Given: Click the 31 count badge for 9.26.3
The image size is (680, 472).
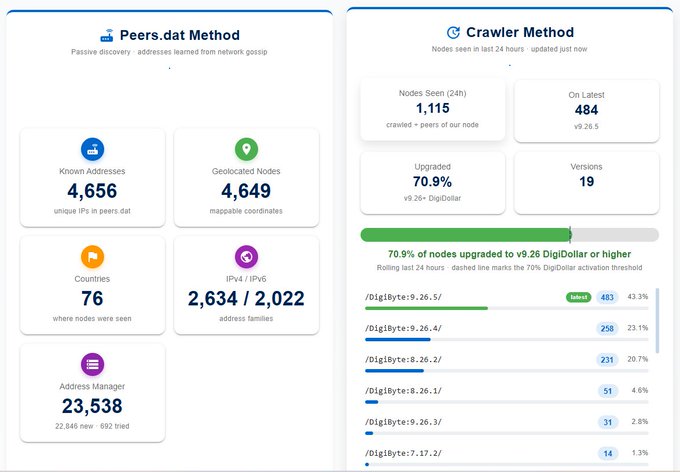Looking at the screenshot, I should tap(608, 422).
